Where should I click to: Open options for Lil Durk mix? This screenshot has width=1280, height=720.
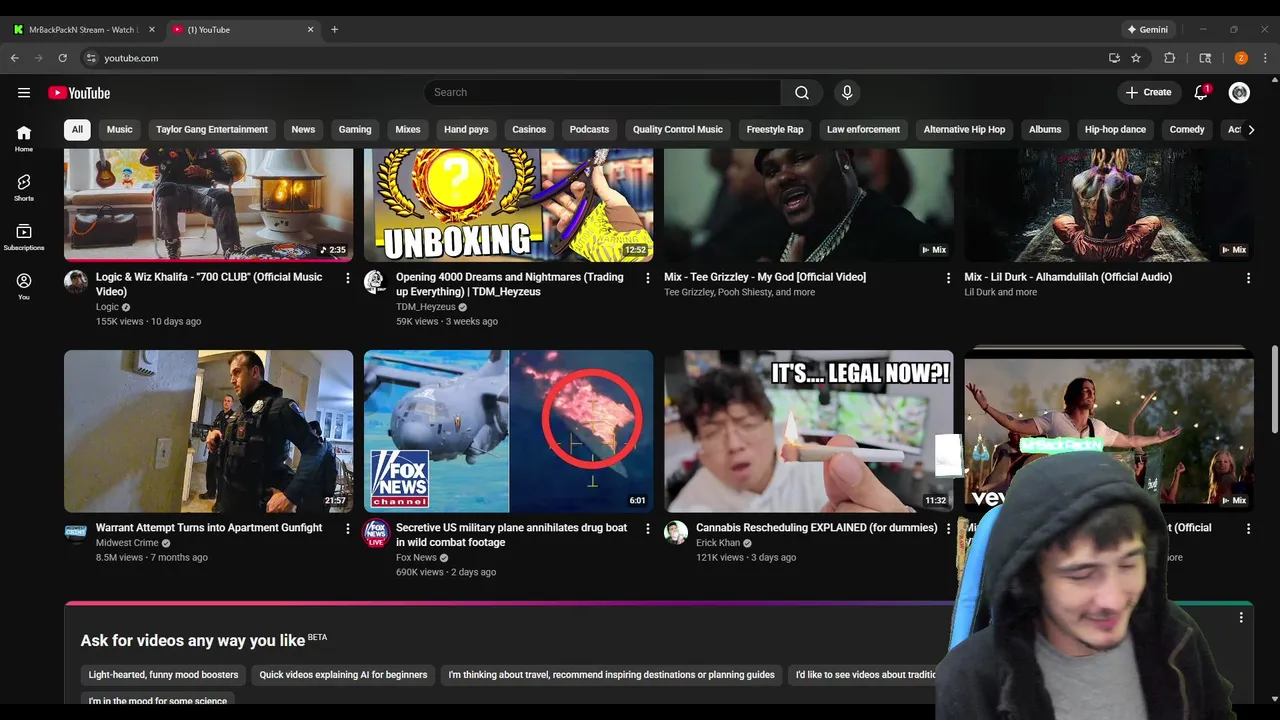click(1248, 278)
